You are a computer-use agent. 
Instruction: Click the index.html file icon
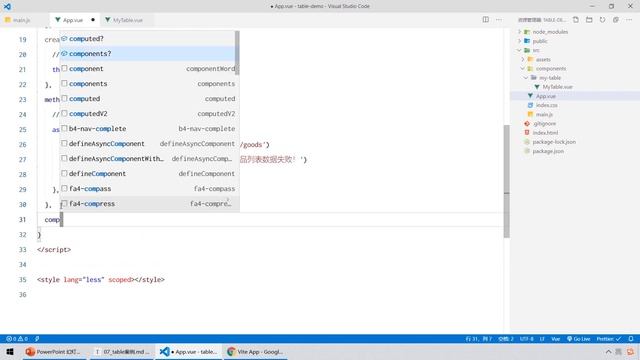527,133
